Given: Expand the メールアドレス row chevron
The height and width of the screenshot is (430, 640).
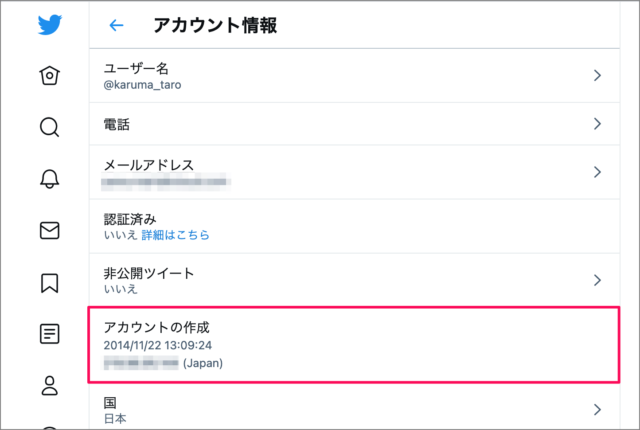Looking at the screenshot, I should click(x=597, y=172).
